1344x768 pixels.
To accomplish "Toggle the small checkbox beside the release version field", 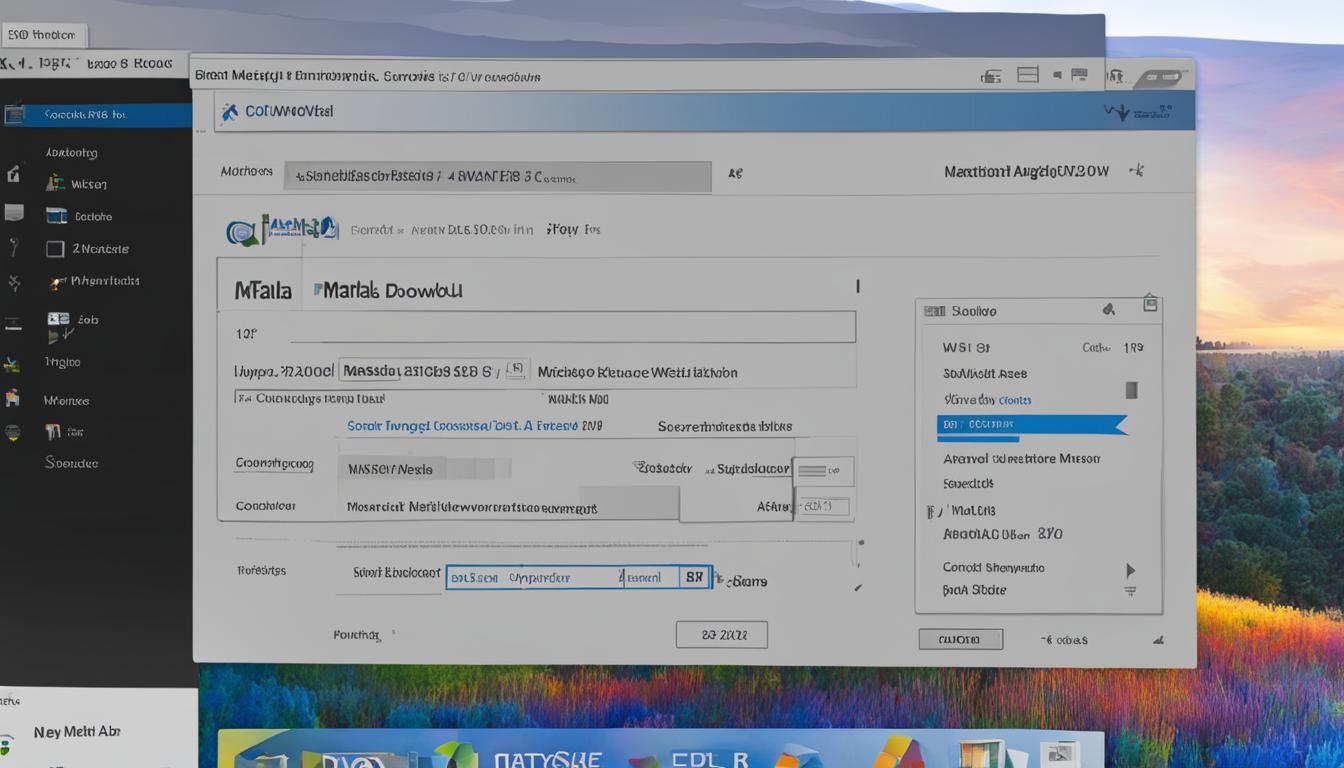I will pos(516,369).
